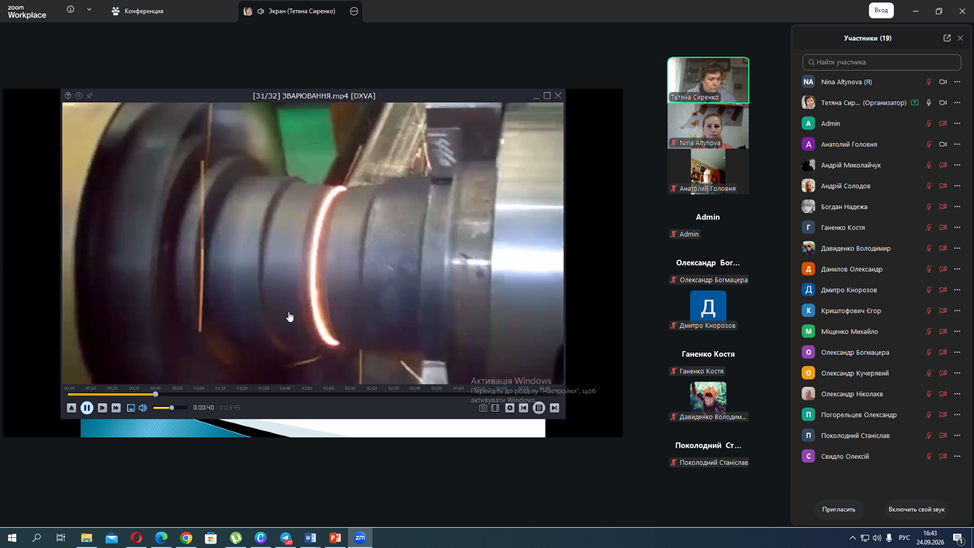Open the Windows Start menu
Screen dimensions: 974x548
tap(12, 538)
